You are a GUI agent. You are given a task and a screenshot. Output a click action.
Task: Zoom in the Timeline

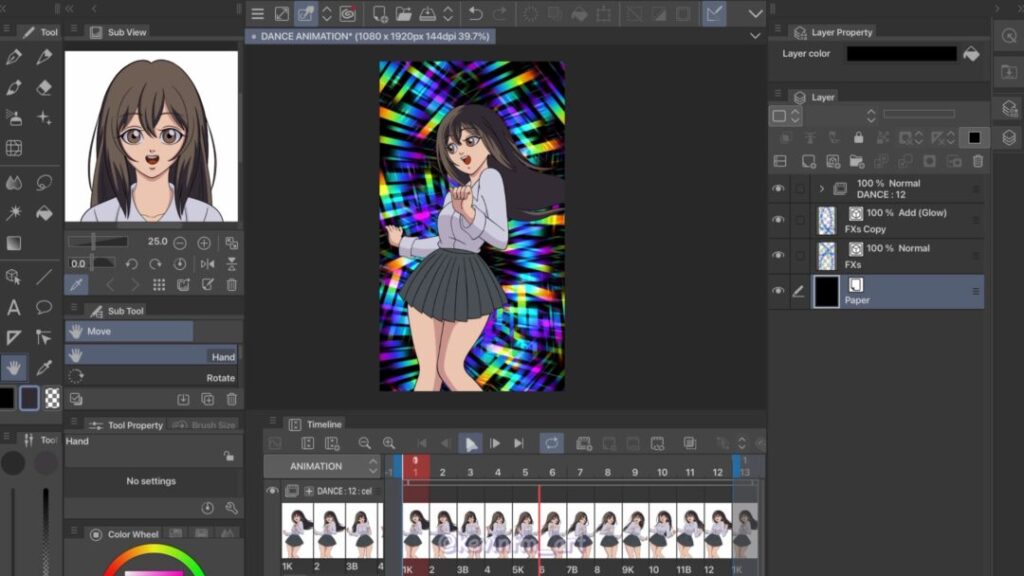[389, 443]
